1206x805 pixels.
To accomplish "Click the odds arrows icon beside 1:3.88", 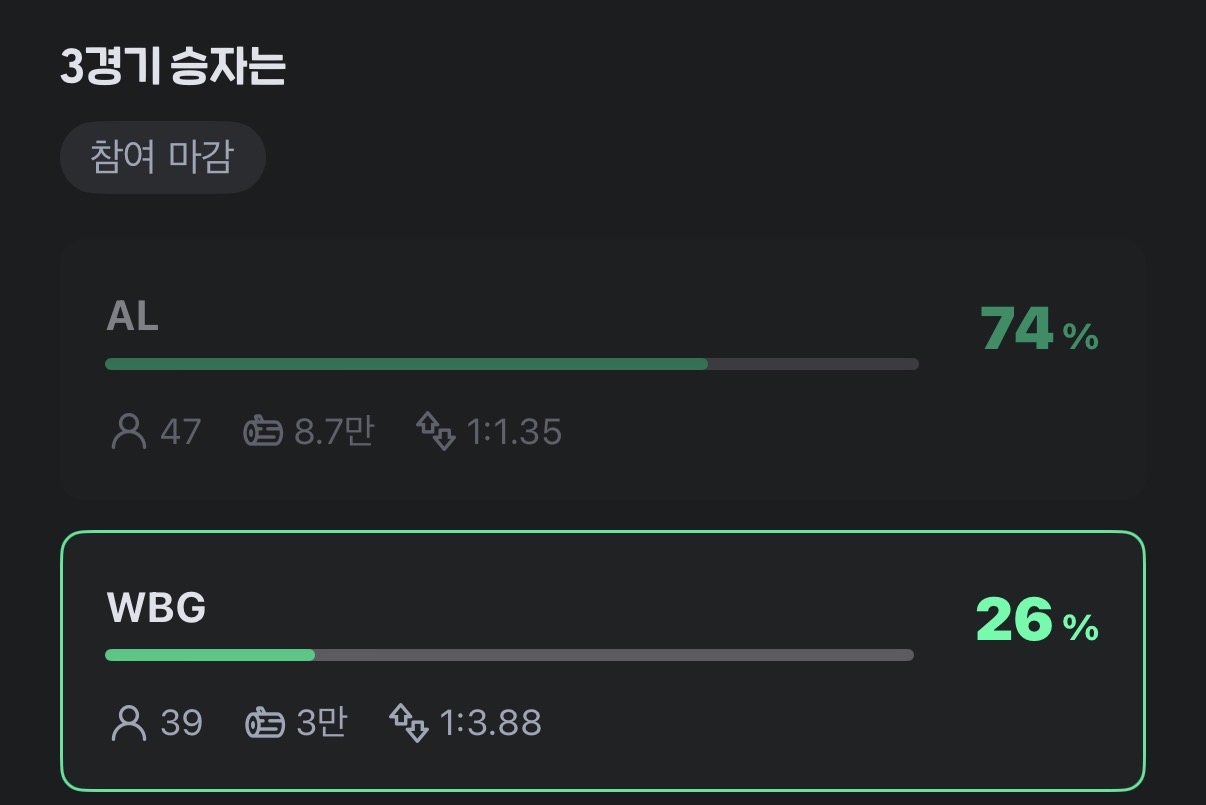I will point(409,722).
